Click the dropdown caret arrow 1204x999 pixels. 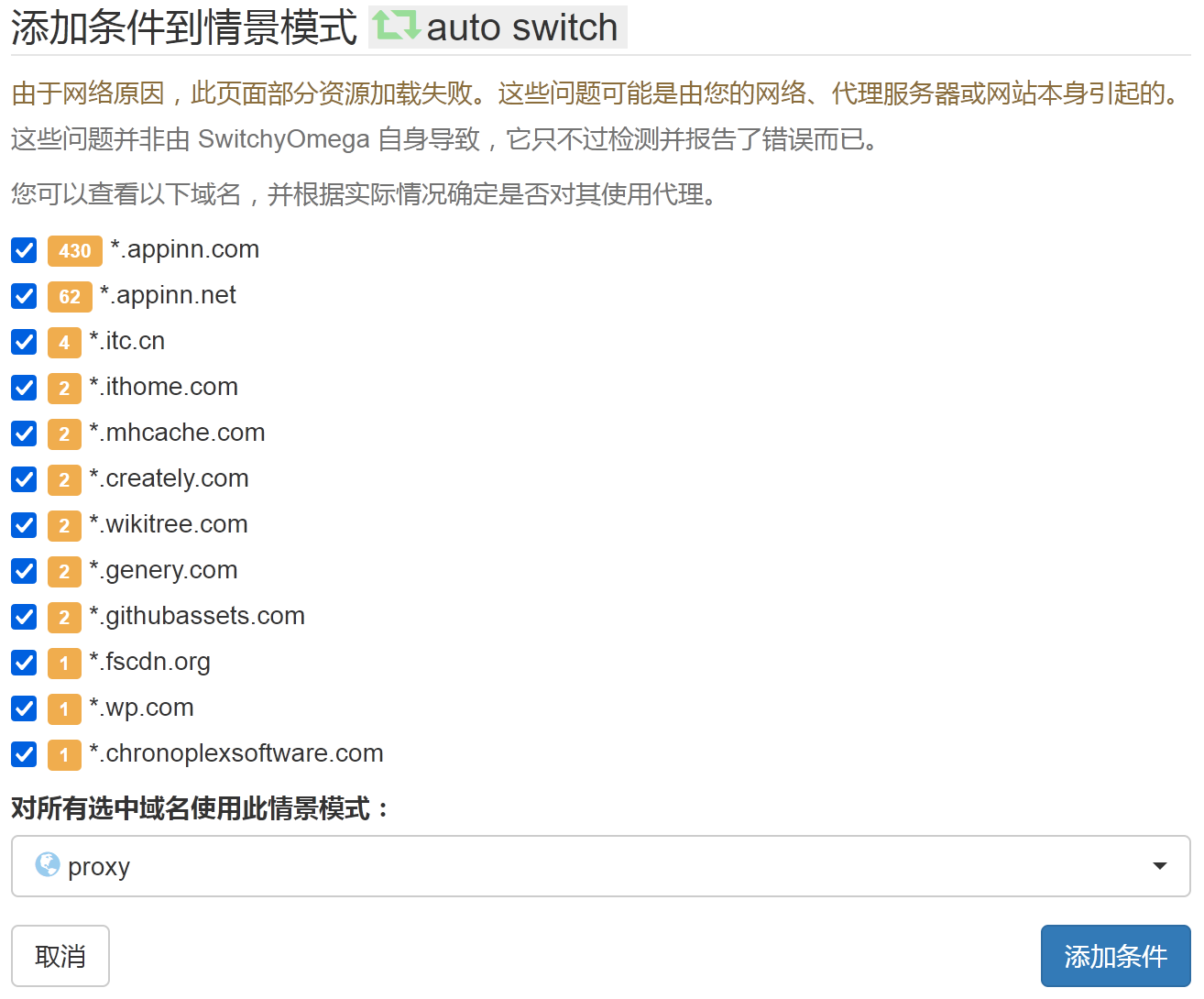pos(1159,866)
